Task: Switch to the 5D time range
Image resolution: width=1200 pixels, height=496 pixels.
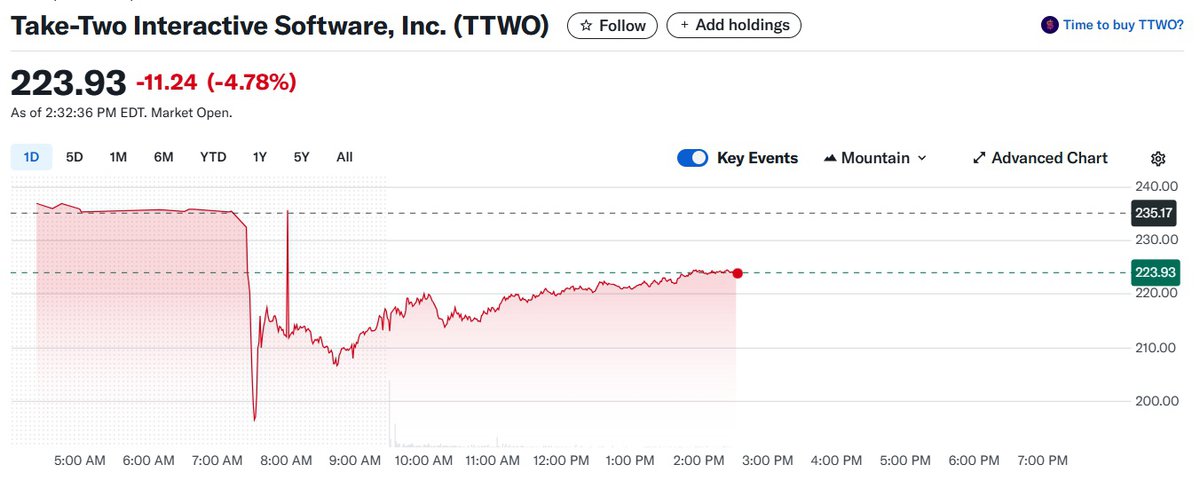Action: 75,157
